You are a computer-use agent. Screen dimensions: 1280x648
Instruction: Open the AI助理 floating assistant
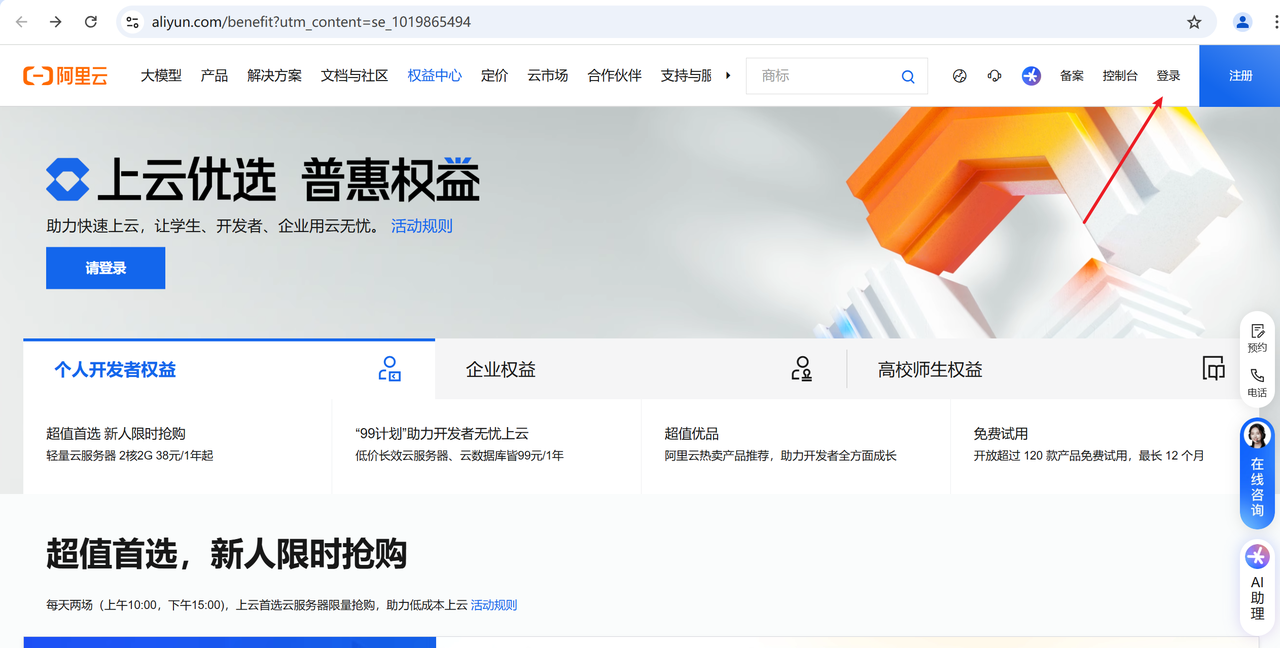pos(1257,587)
